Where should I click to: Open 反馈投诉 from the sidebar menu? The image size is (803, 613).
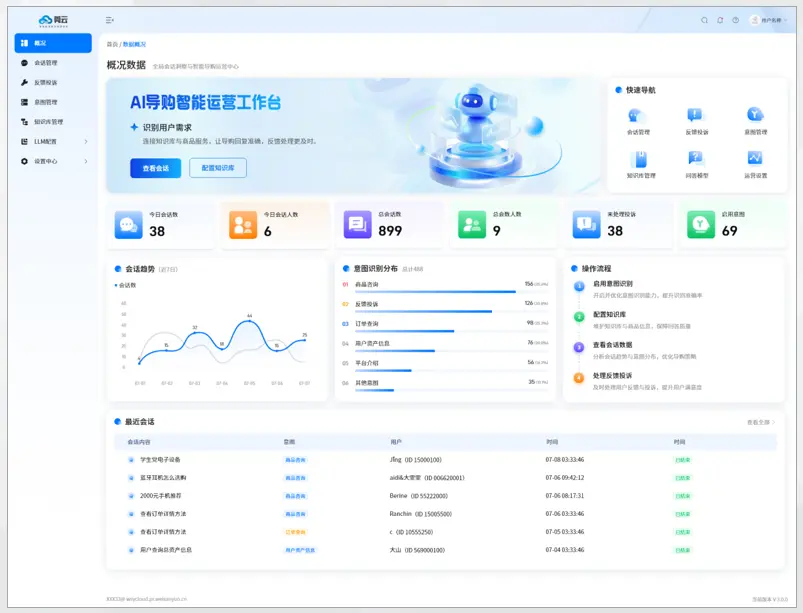[x=53, y=82]
